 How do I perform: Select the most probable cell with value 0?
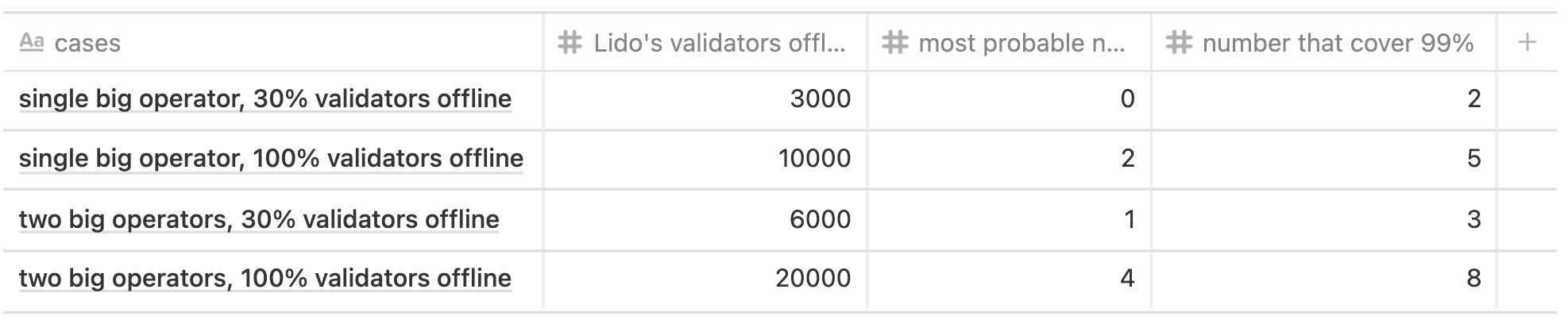[1009, 100]
